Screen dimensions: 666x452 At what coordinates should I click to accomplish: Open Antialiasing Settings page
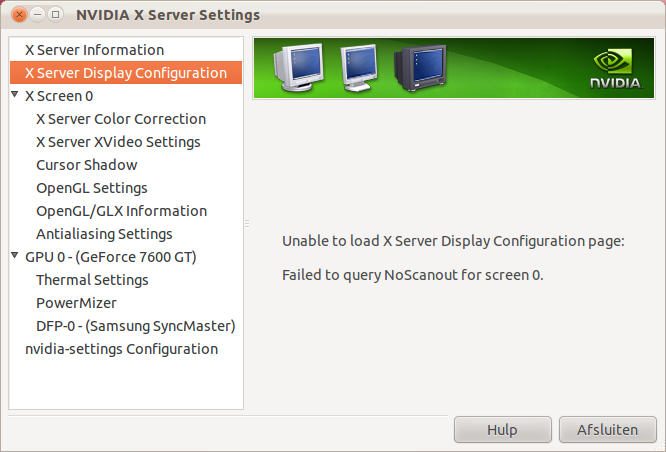tap(104, 234)
